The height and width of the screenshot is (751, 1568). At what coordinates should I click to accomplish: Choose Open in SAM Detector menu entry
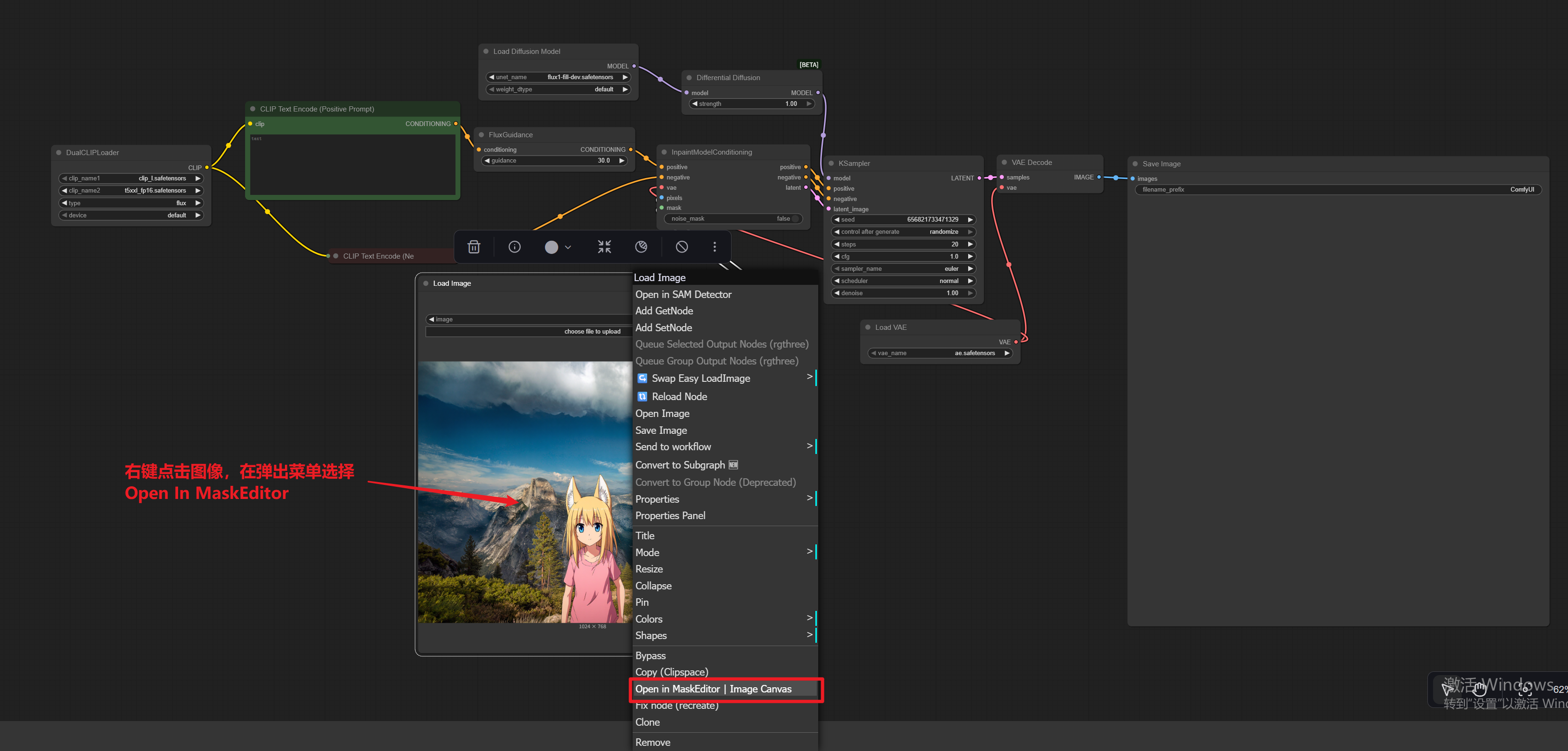click(x=683, y=294)
